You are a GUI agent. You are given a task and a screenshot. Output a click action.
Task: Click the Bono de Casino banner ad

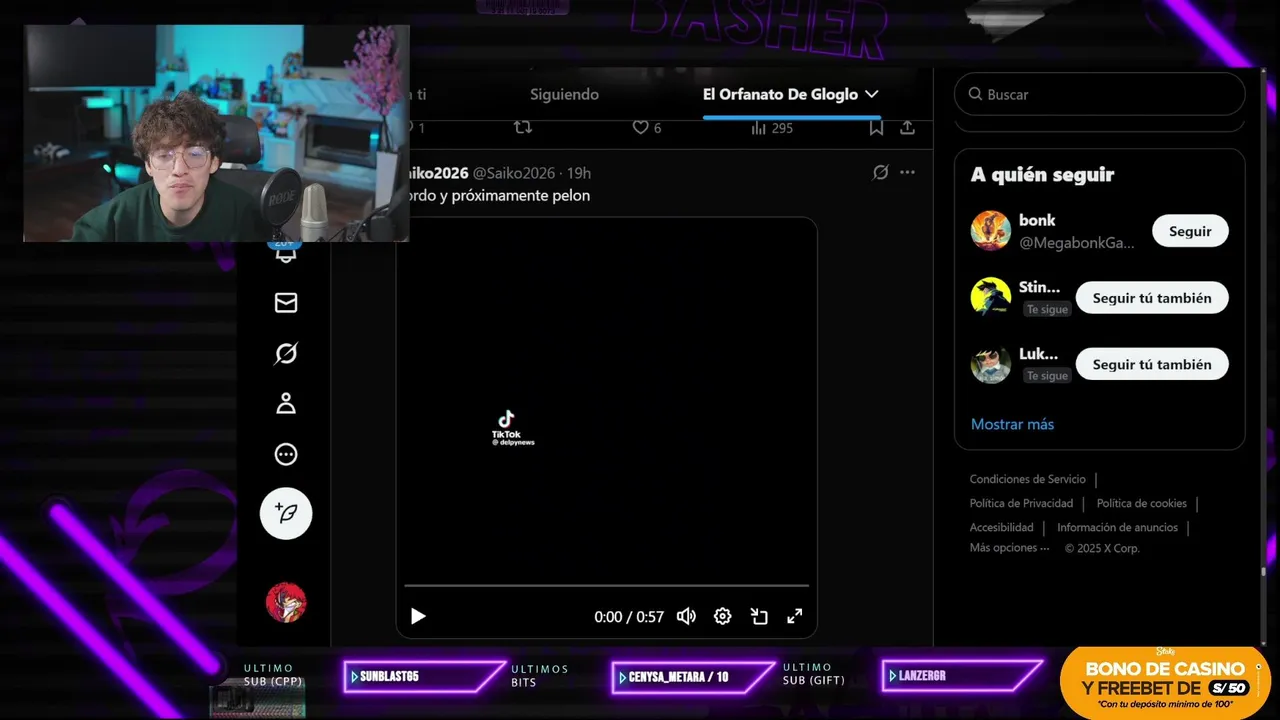coord(1165,682)
